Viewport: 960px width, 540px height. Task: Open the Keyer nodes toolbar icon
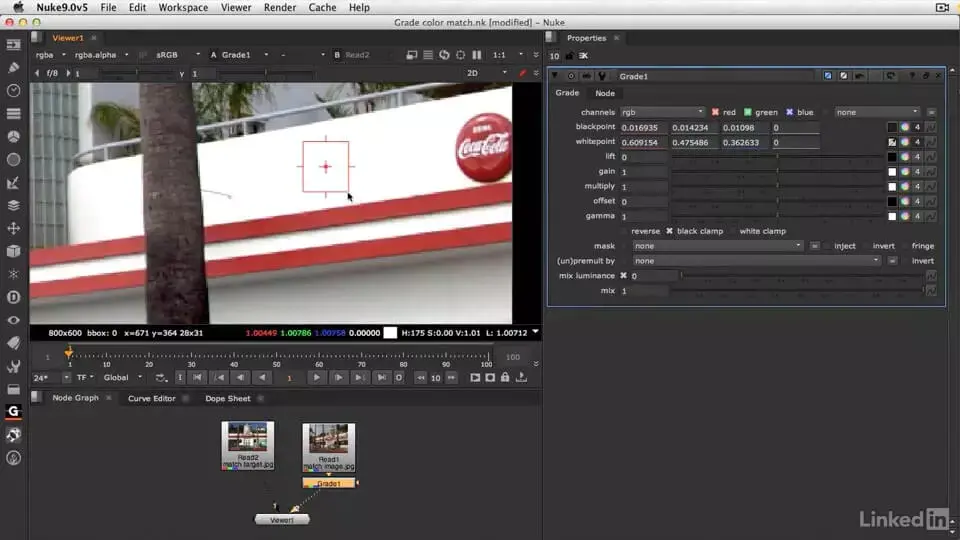click(x=13, y=182)
